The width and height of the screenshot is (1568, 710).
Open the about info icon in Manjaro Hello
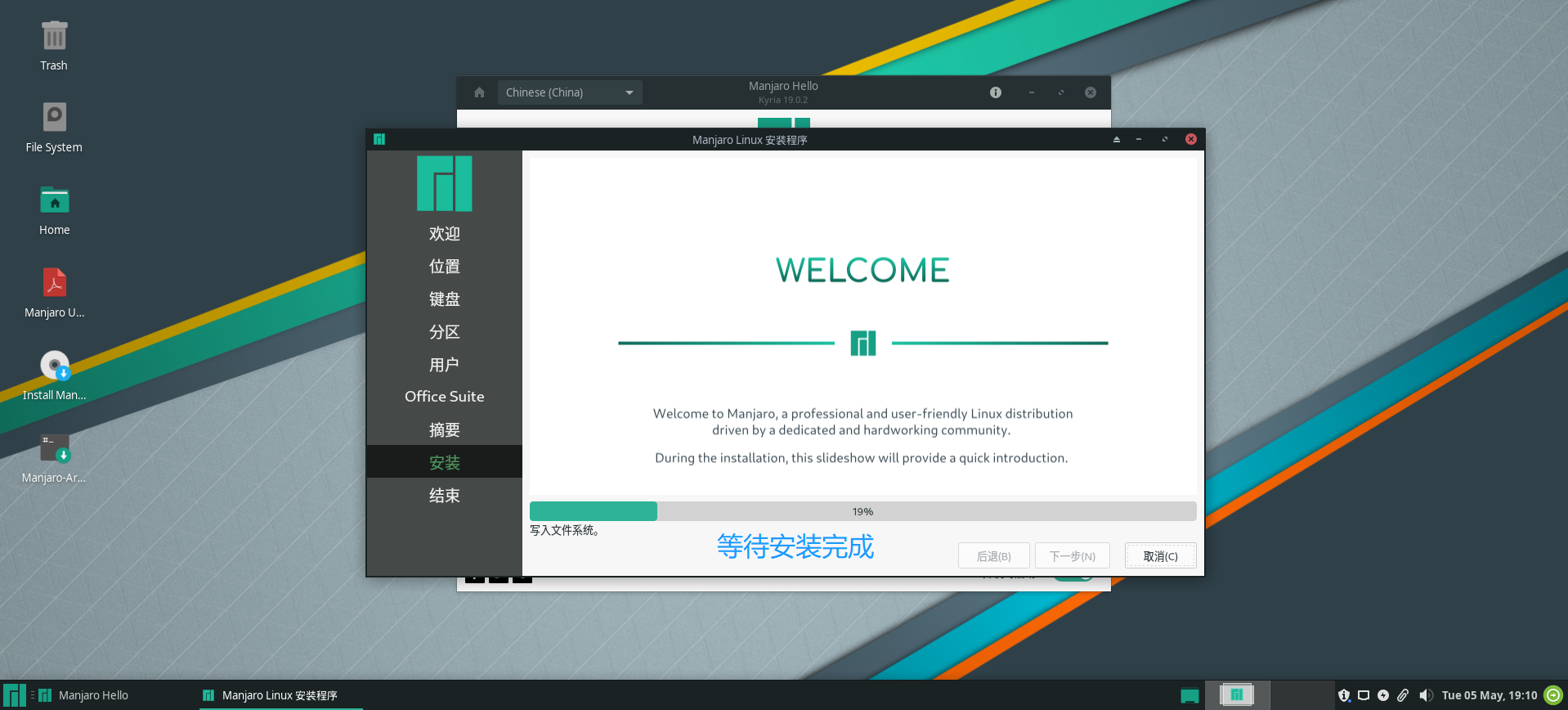pos(996,92)
